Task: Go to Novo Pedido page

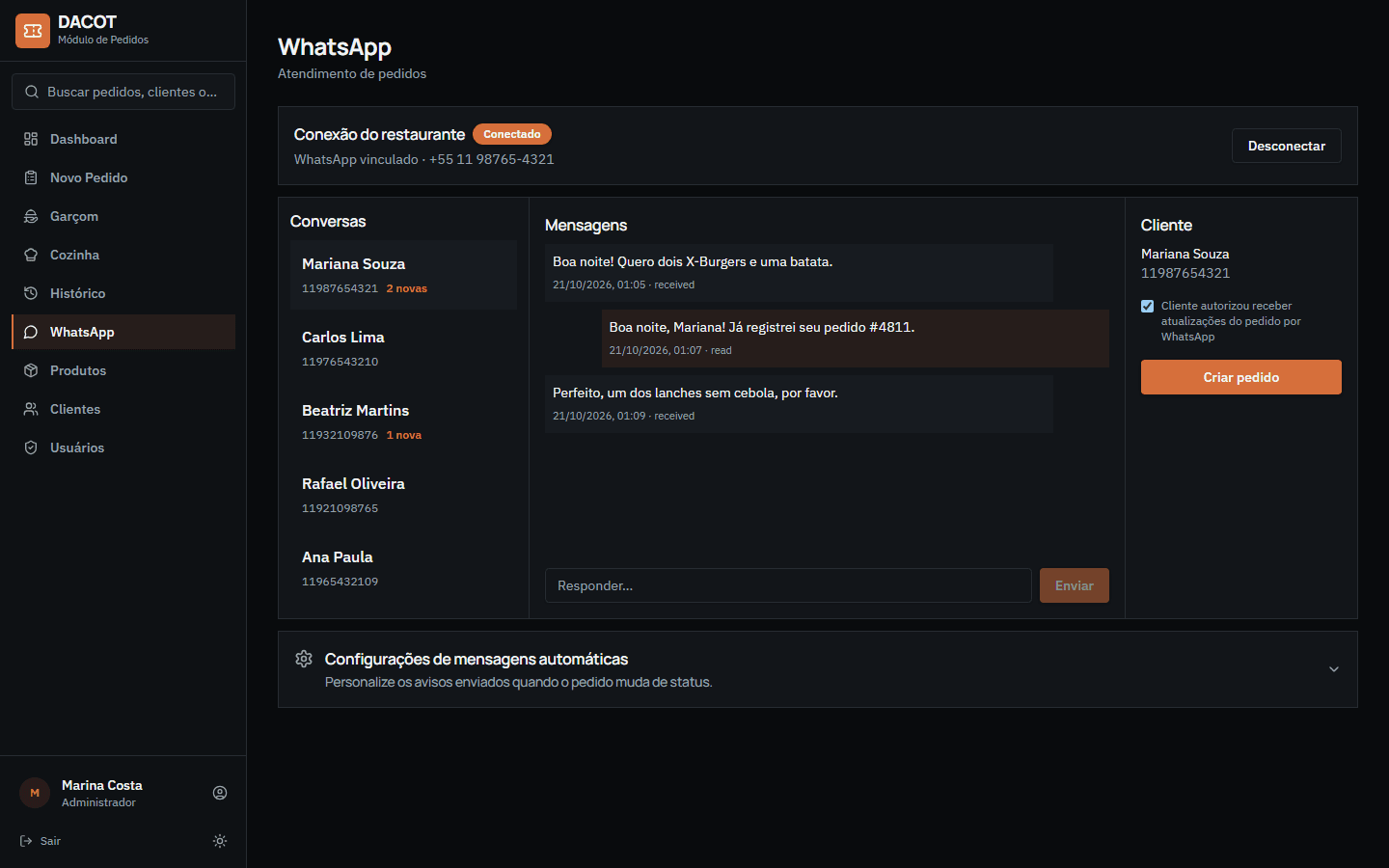Action: click(x=123, y=177)
